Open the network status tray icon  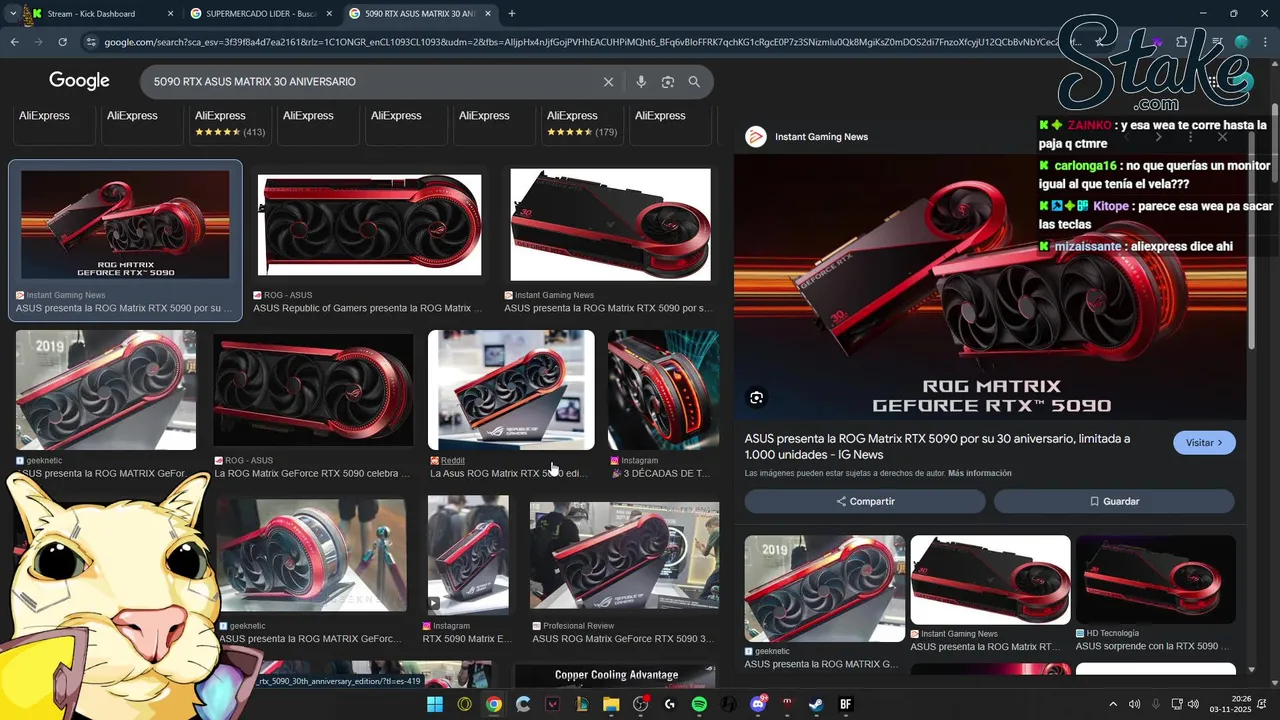tap(1176, 705)
